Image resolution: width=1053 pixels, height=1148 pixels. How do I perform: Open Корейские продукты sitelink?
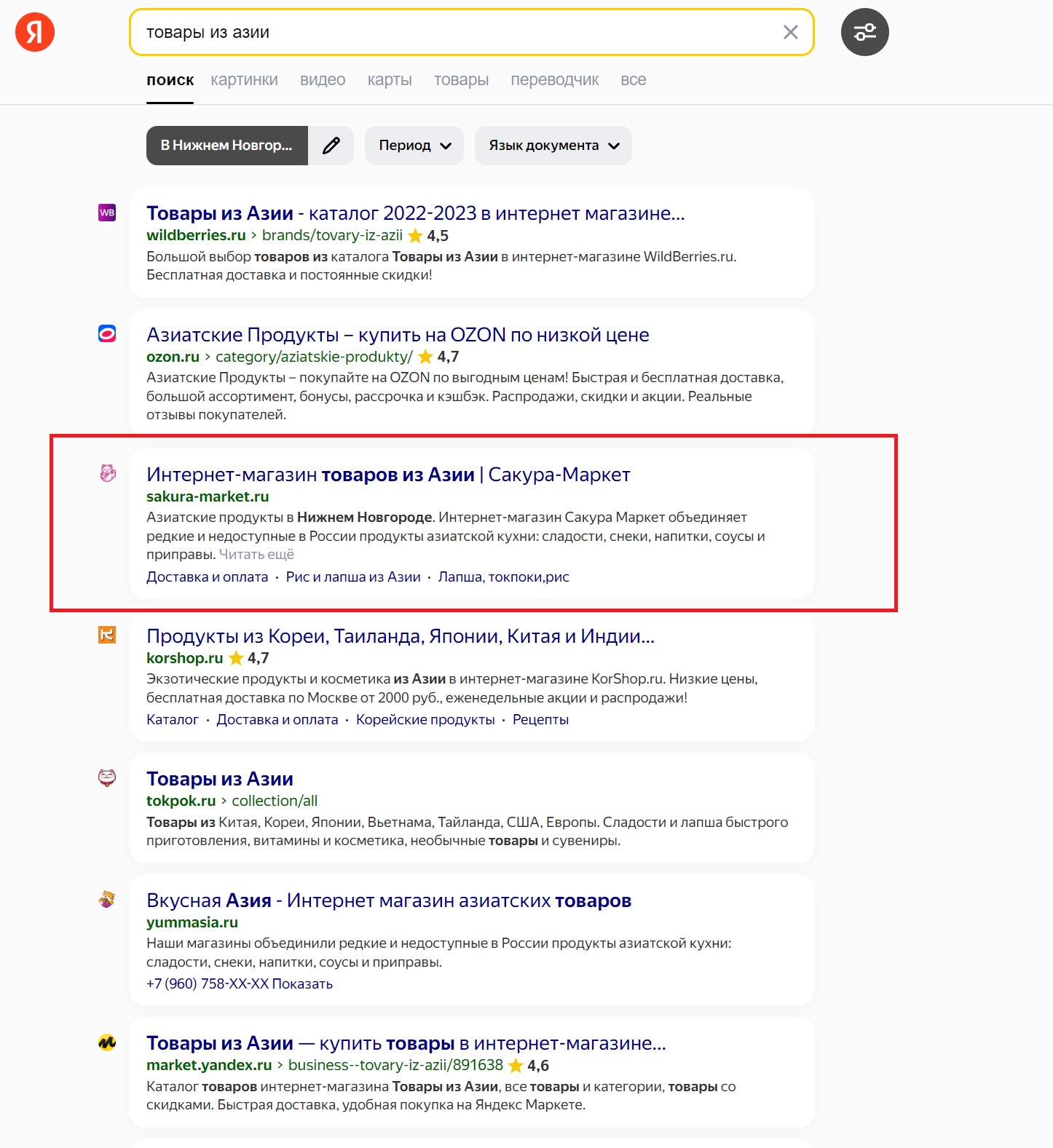pyautogui.click(x=425, y=720)
